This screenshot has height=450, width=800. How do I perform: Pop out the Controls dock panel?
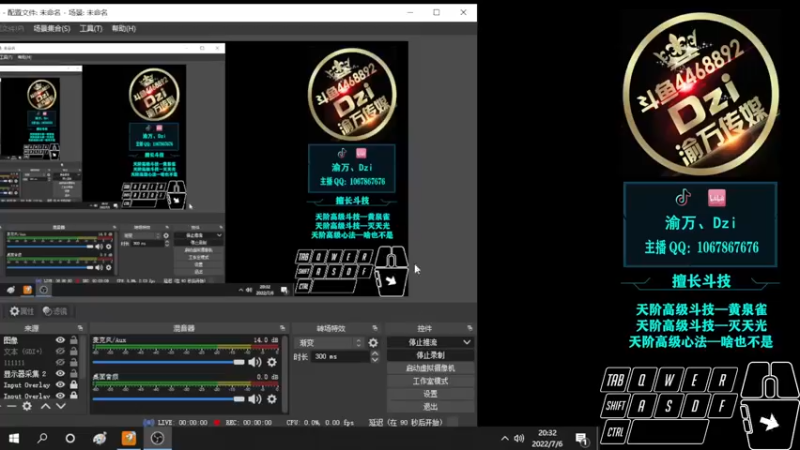point(469,328)
